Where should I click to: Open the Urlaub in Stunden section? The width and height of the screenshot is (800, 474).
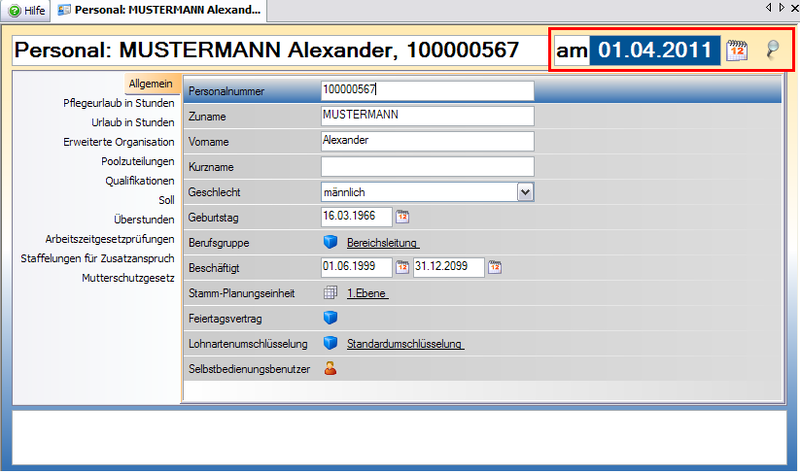(132, 122)
